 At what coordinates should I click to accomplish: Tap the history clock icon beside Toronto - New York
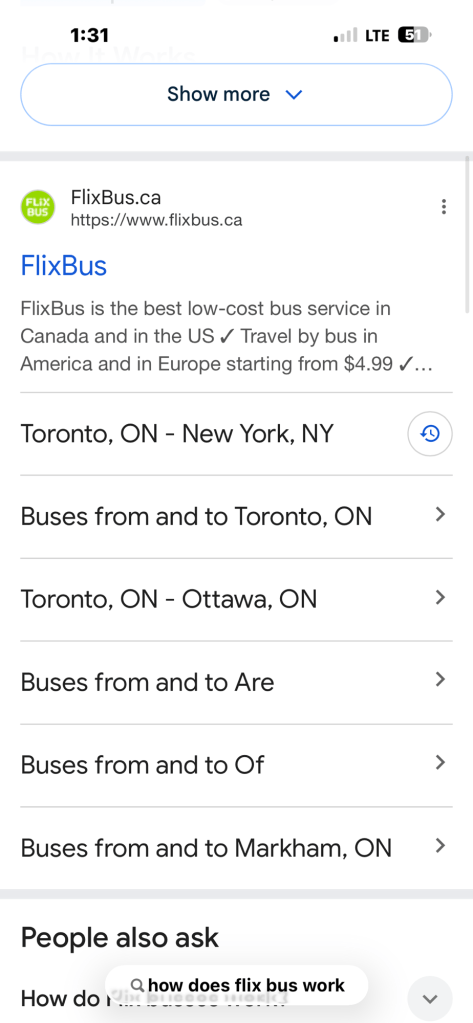(430, 433)
